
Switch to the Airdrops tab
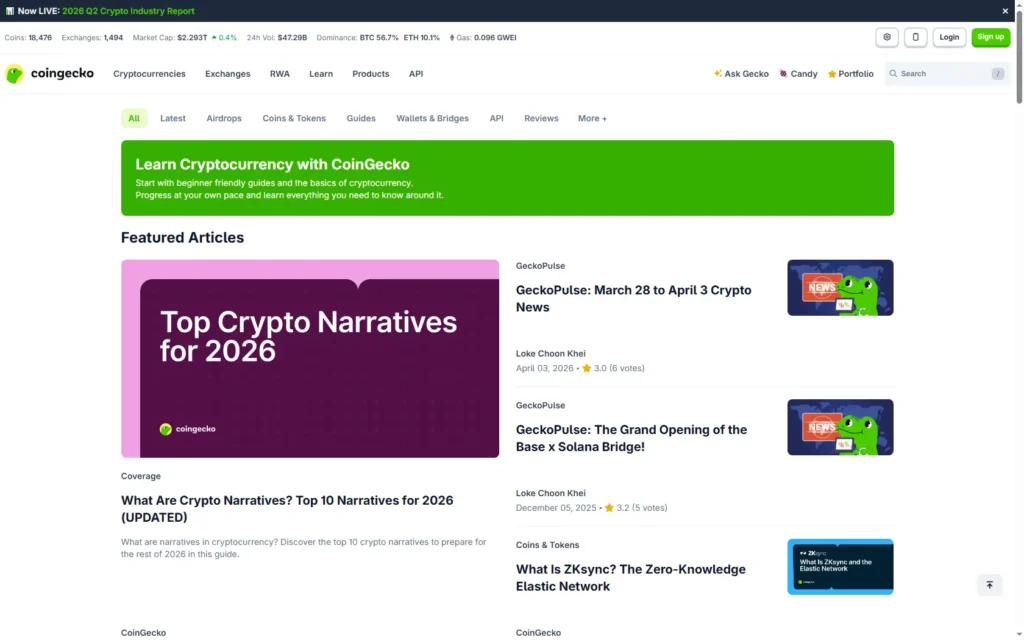(224, 118)
